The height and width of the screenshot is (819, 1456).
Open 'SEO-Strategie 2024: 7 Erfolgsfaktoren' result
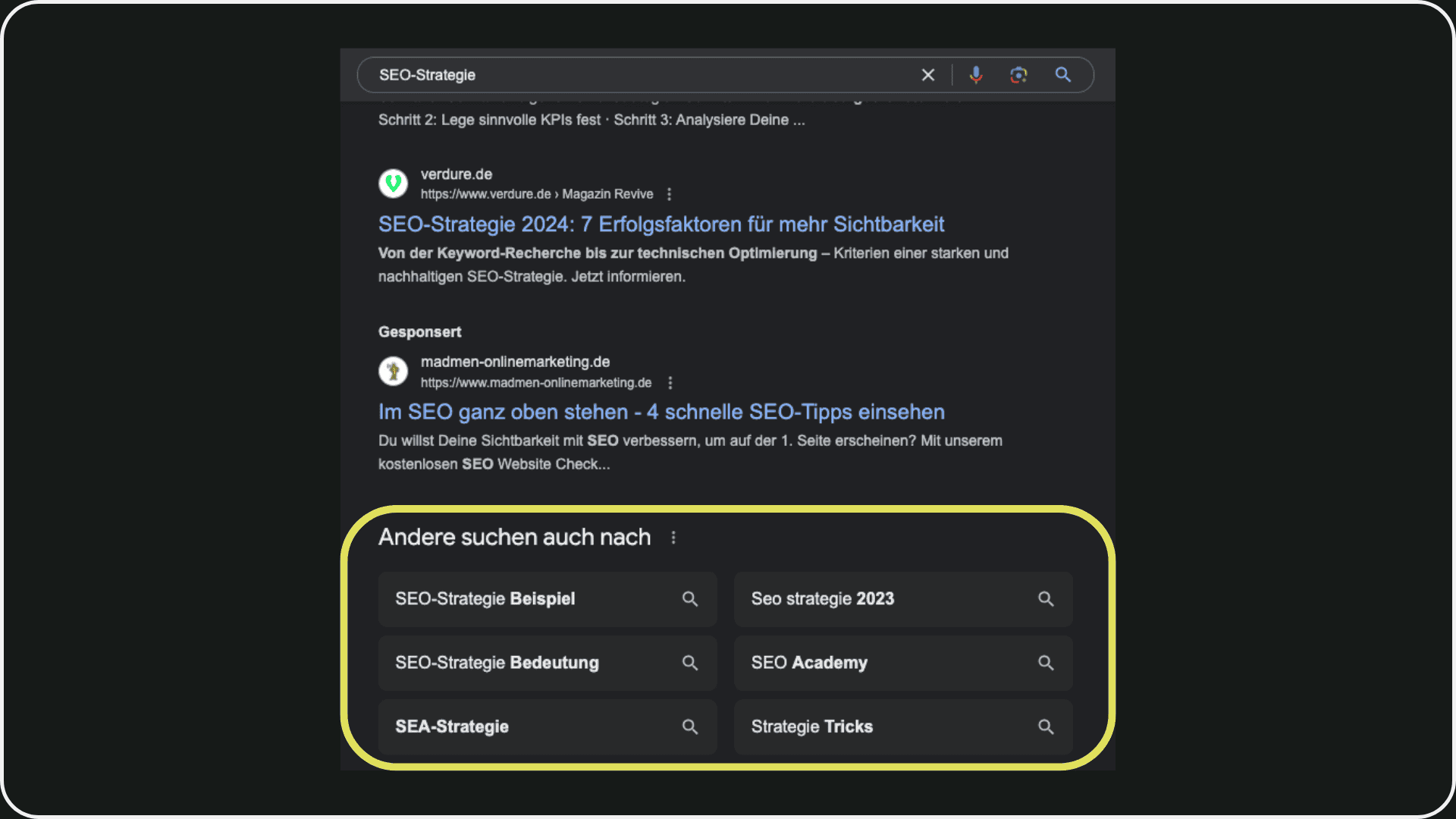tap(661, 224)
